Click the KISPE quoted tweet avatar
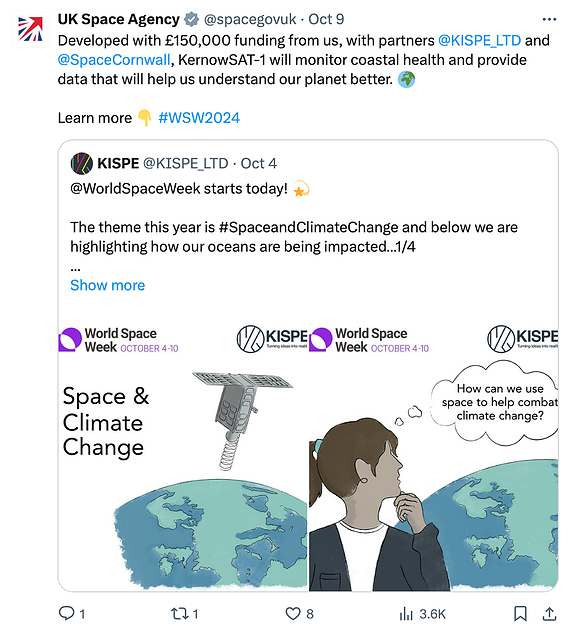This screenshot has width=569, height=632. (x=82, y=163)
